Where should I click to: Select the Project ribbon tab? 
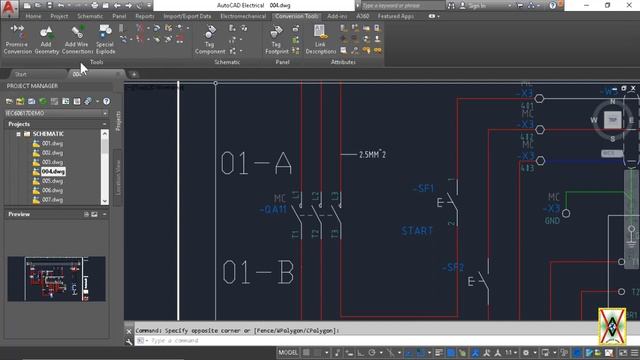point(59,16)
